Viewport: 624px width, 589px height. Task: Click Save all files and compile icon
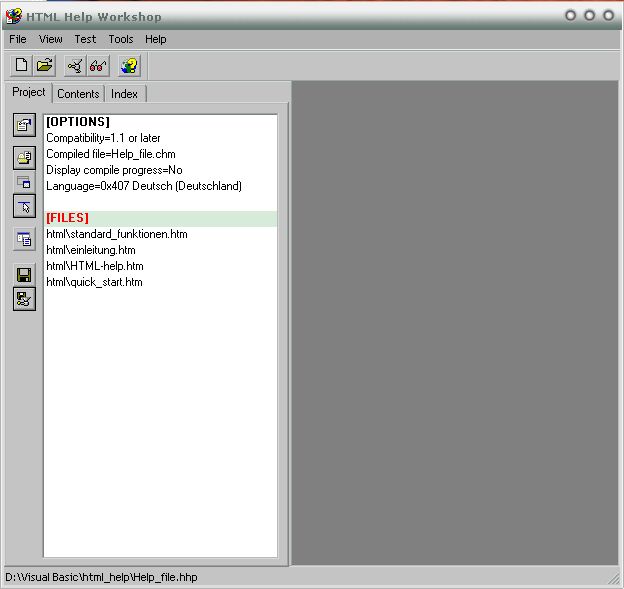pos(24,298)
